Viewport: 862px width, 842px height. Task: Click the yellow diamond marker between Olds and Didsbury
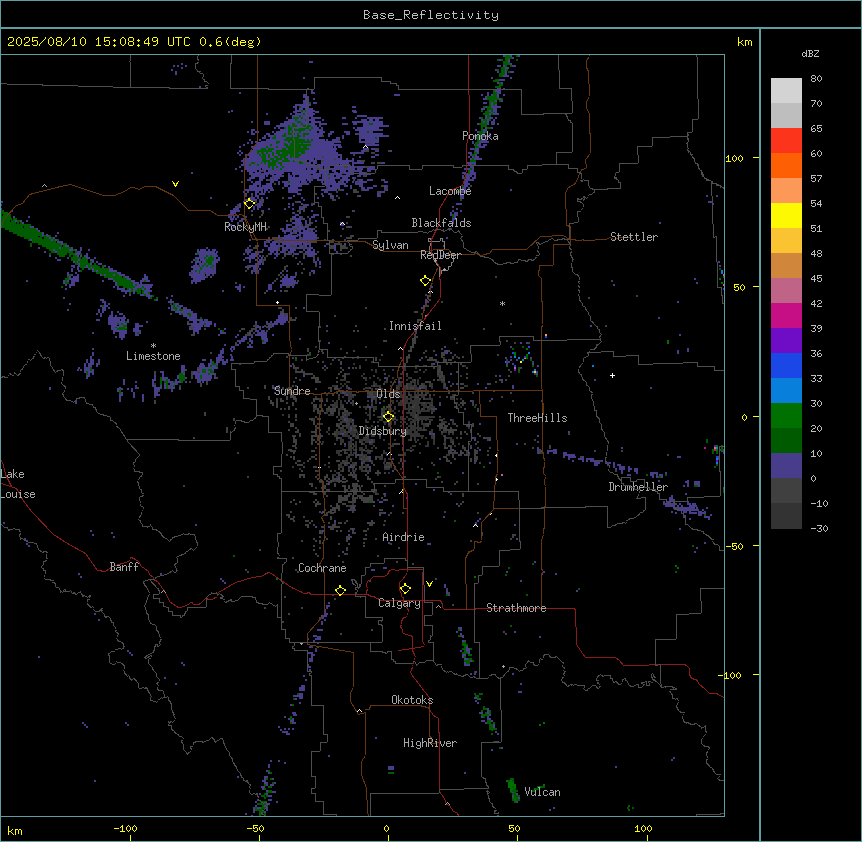pyautogui.click(x=389, y=417)
